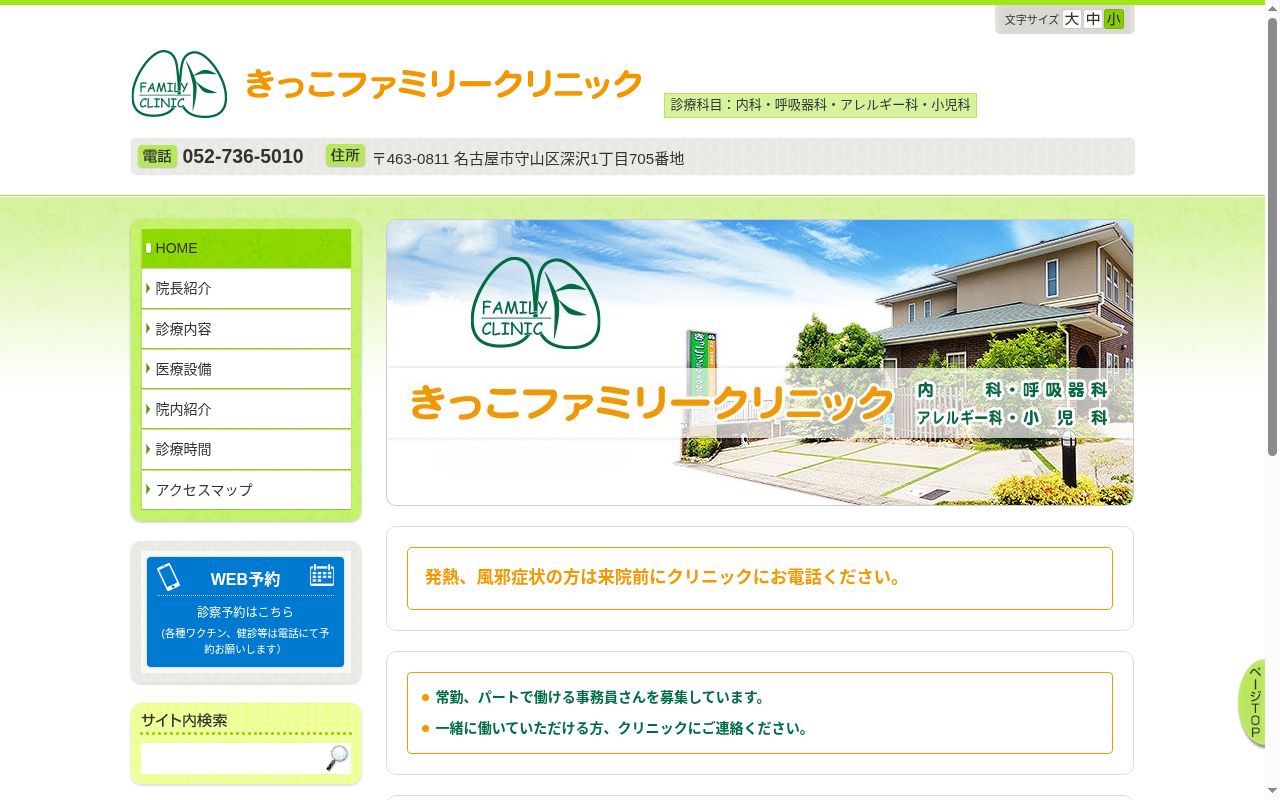
Task: Click the calendar icon in WEB予約 banner
Action: pos(321,575)
